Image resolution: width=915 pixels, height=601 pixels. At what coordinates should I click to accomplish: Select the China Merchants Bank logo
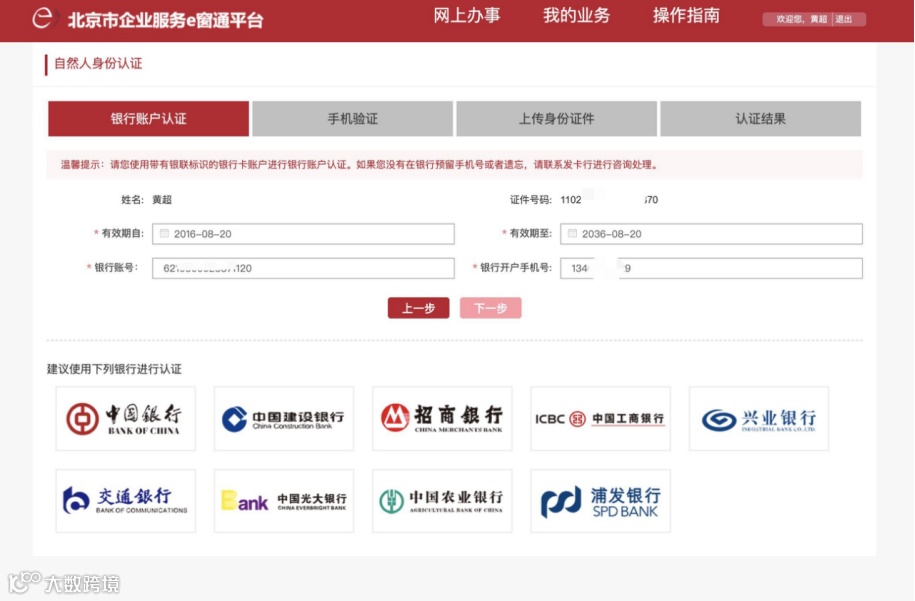pyautogui.click(x=442, y=418)
